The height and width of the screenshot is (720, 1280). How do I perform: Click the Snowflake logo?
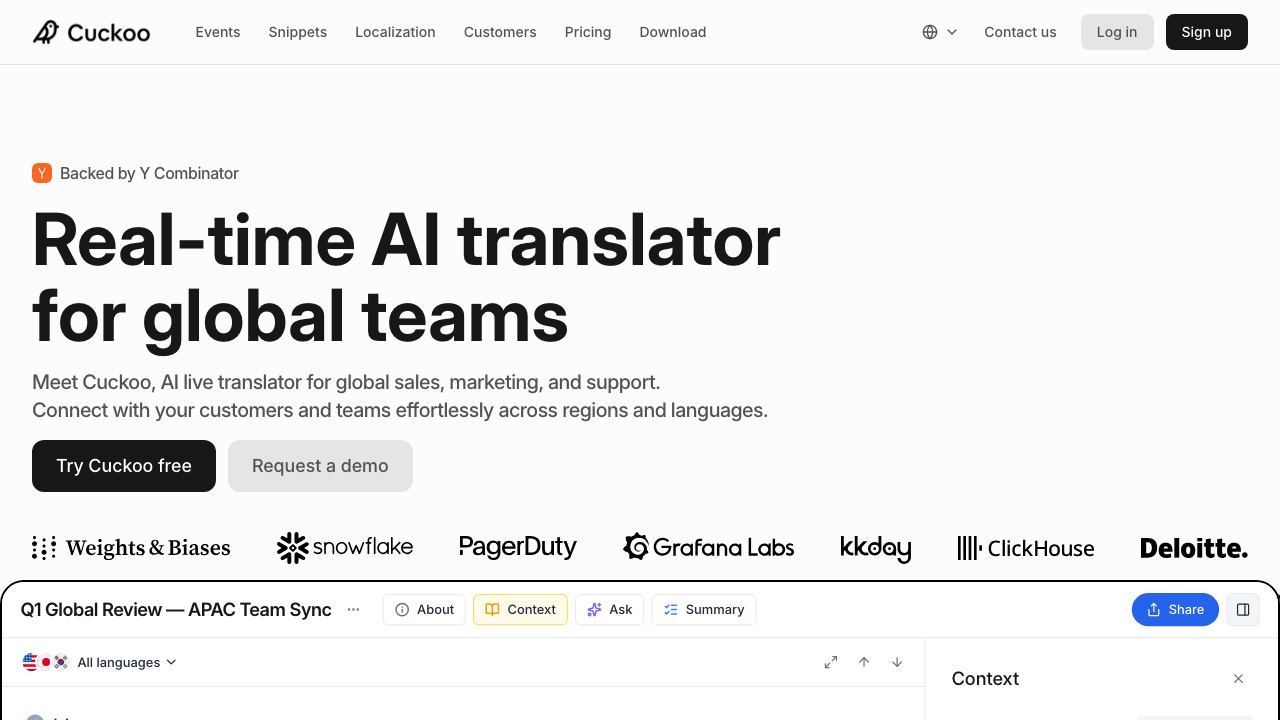click(x=345, y=547)
